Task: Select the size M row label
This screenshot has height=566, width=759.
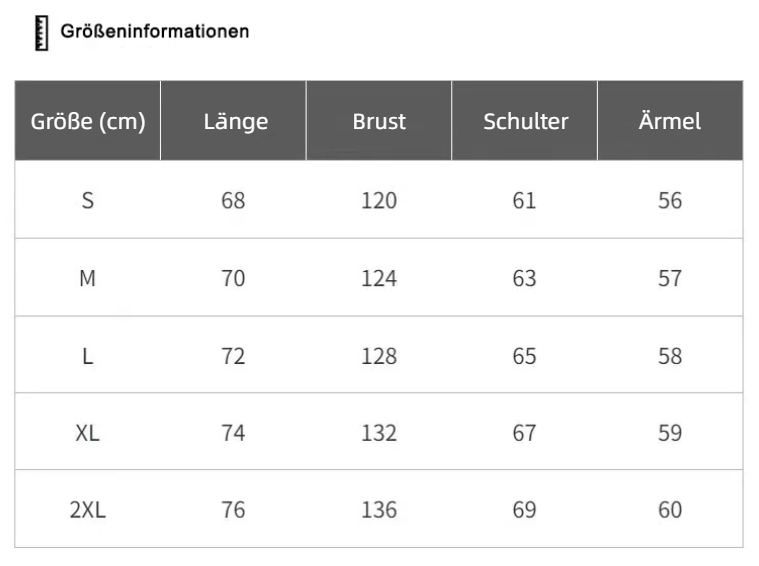Action: click(88, 278)
